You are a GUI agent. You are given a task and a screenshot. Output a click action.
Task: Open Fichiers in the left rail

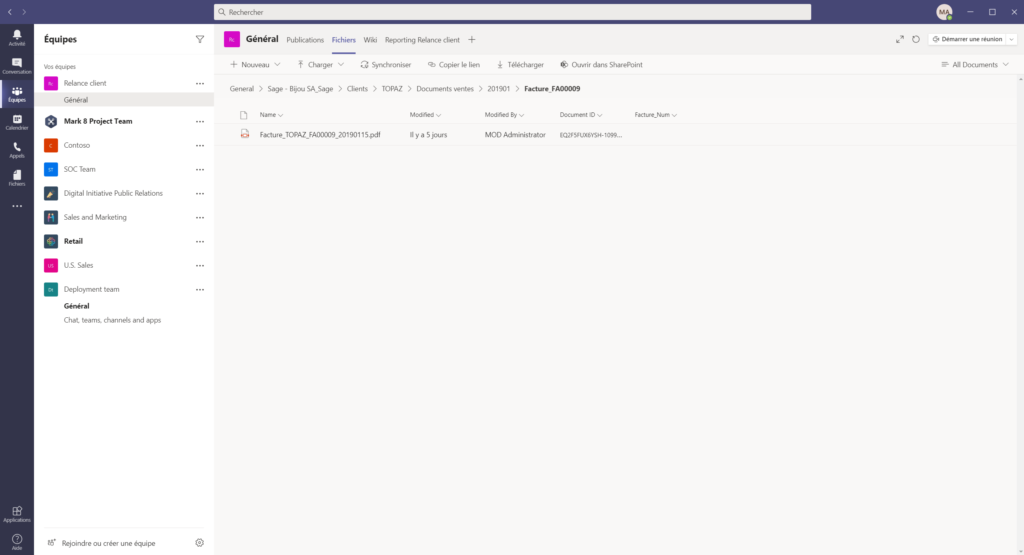pyautogui.click(x=16, y=177)
